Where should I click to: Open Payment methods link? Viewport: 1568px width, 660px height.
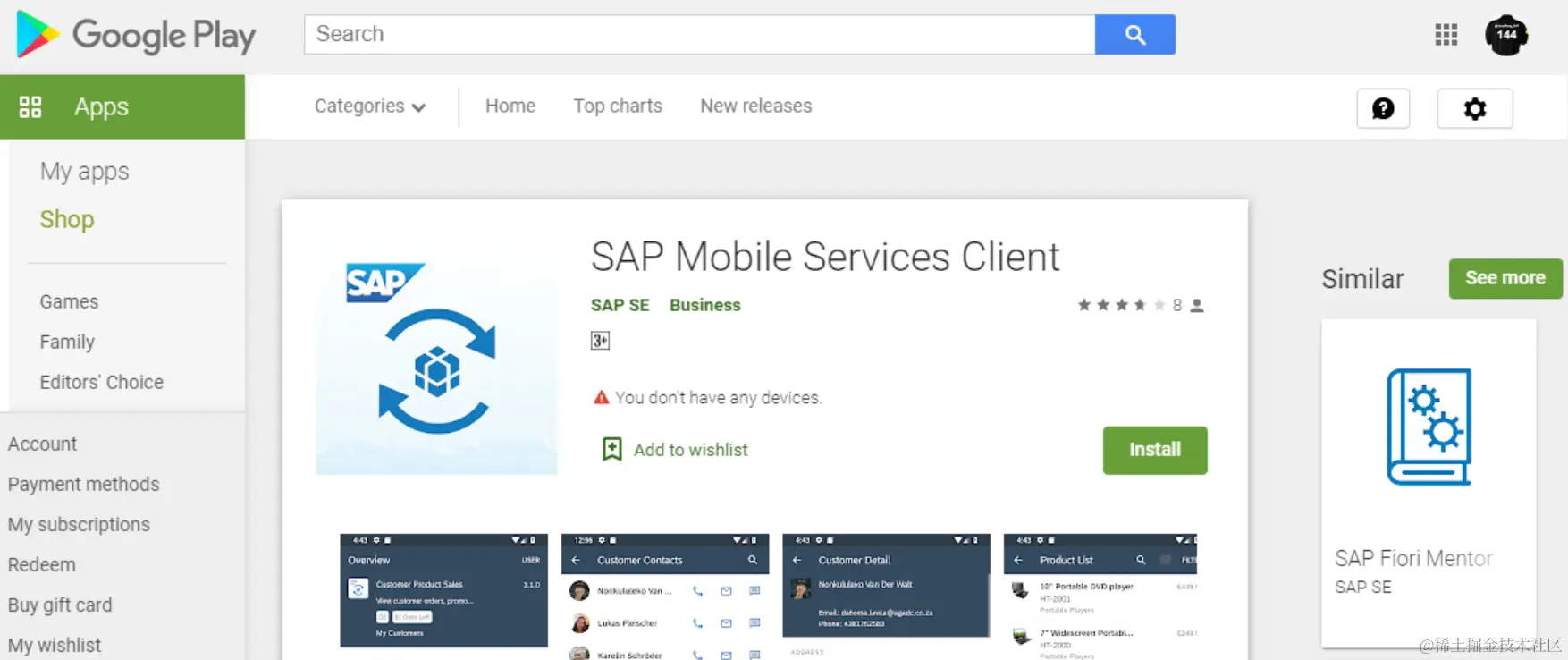click(84, 484)
